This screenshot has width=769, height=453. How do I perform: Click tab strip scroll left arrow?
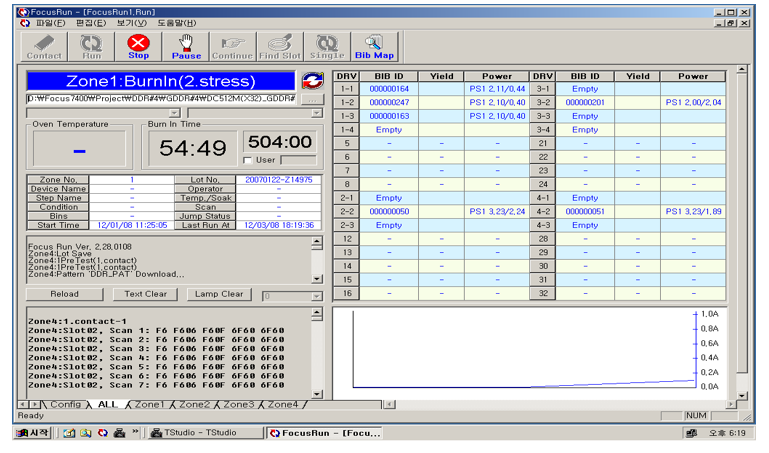click(x=23, y=404)
